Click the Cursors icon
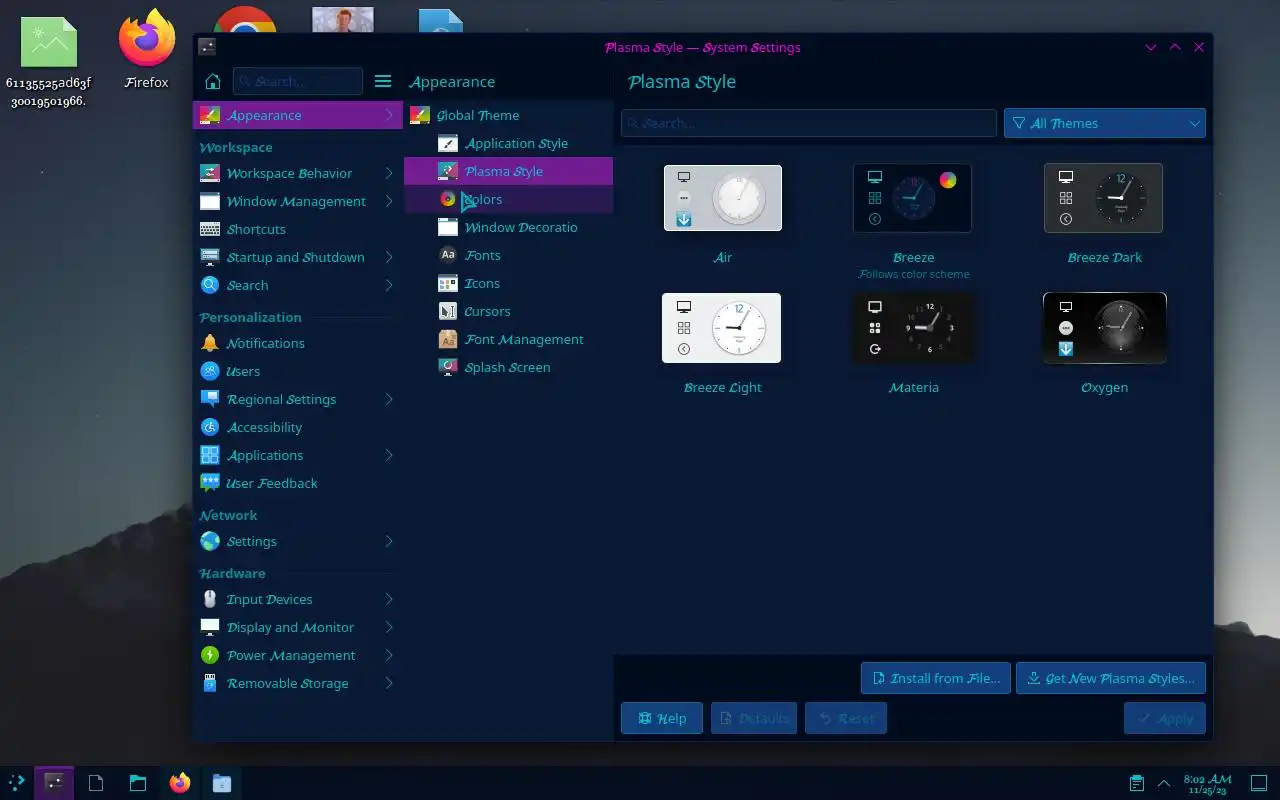 (448, 311)
